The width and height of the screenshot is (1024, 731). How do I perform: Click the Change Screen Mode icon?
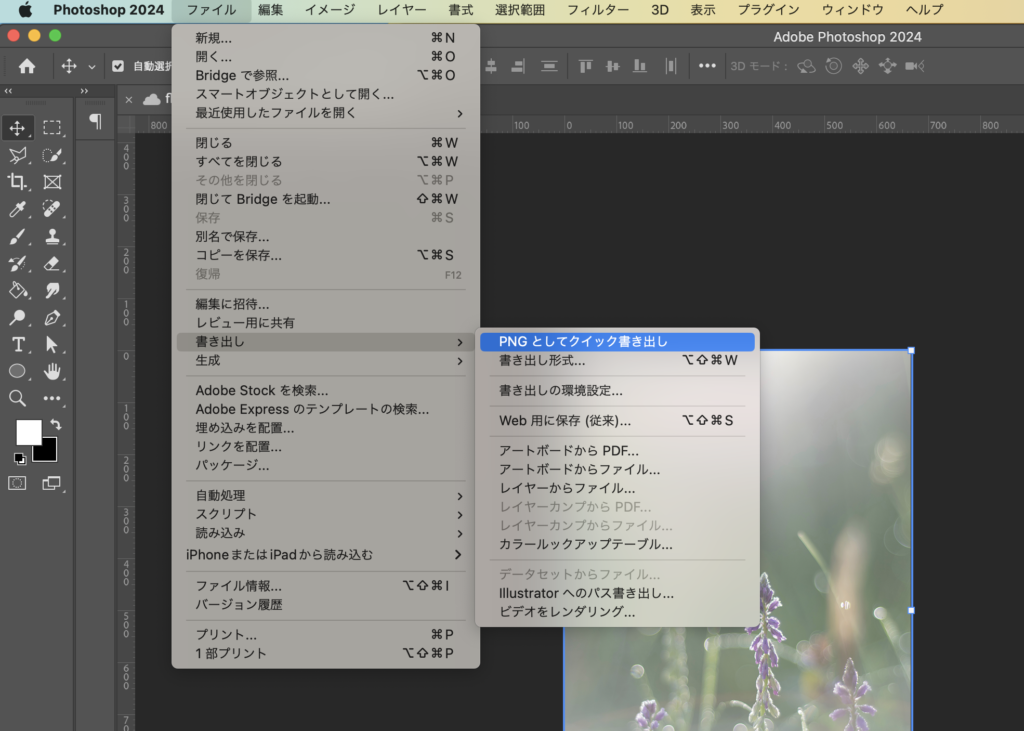click(52, 483)
